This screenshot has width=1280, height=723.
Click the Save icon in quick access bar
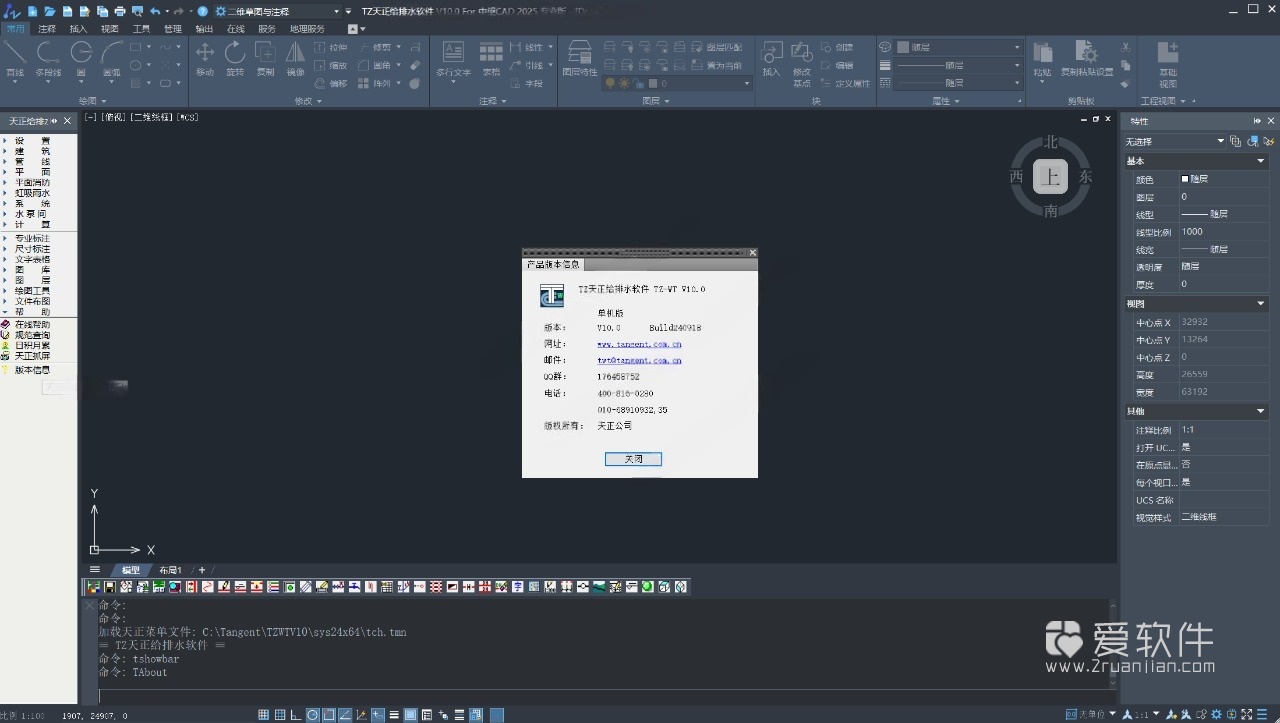(67, 11)
